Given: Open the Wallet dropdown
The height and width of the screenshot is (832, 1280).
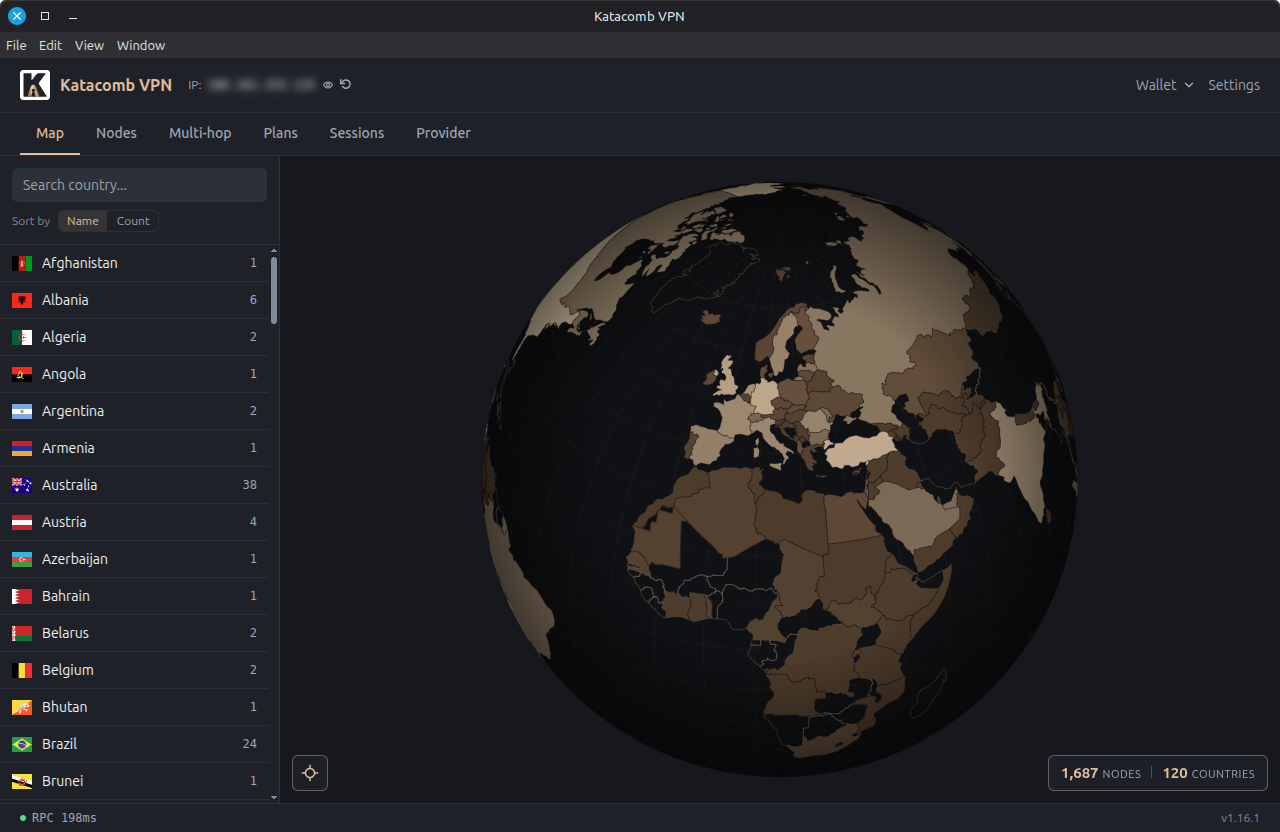Looking at the screenshot, I should [x=1164, y=85].
